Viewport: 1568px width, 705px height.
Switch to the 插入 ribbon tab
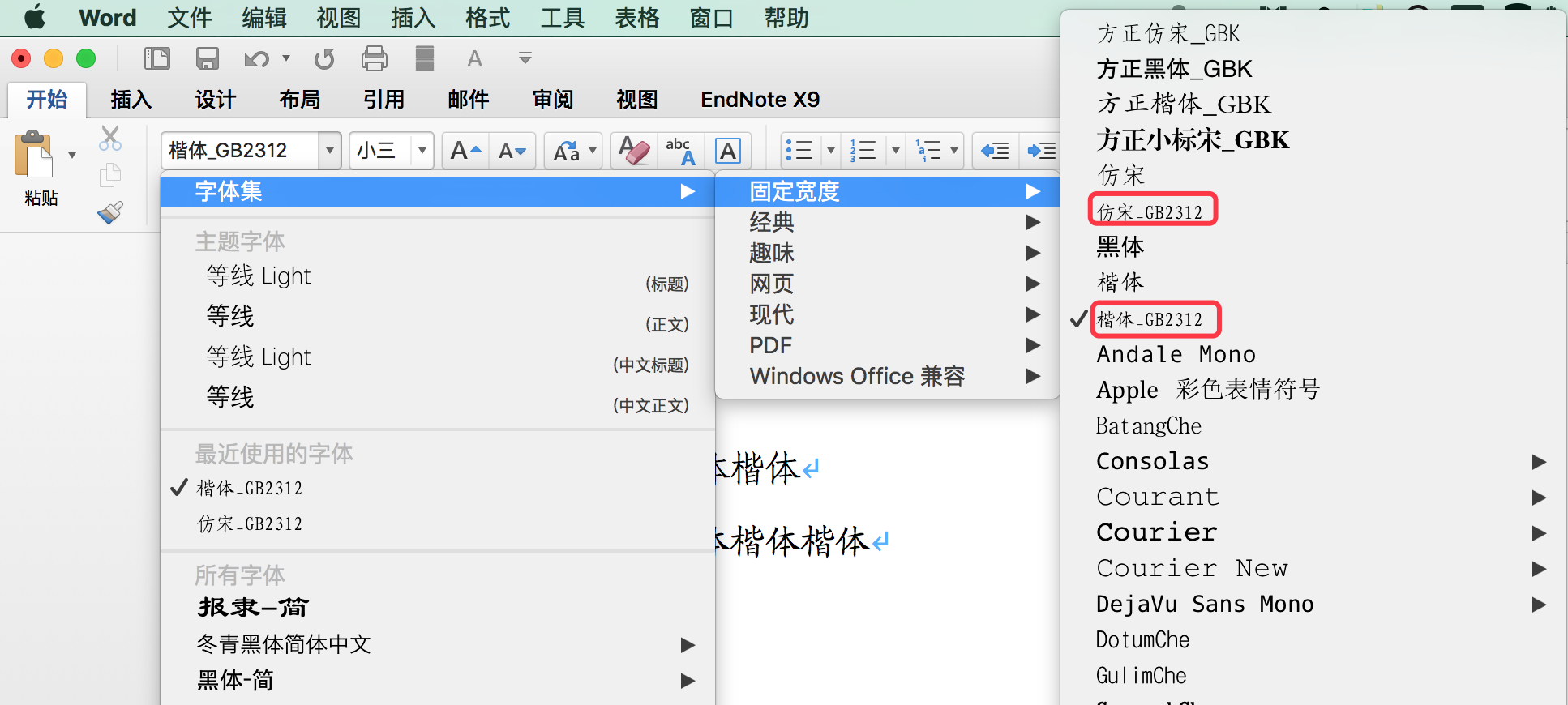tap(131, 100)
